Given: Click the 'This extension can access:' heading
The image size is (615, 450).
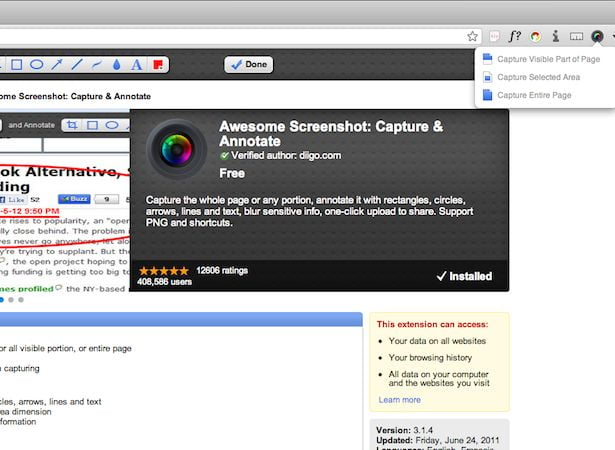Looking at the screenshot, I should (433, 324).
